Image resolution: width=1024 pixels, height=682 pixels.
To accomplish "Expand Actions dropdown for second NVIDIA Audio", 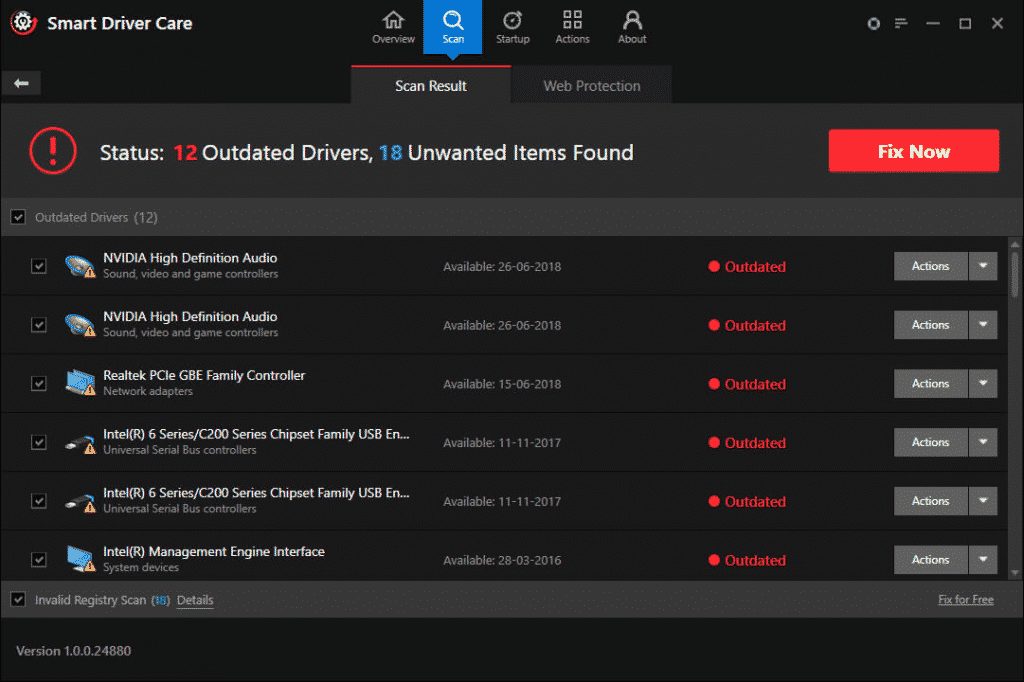I will (983, 325).
